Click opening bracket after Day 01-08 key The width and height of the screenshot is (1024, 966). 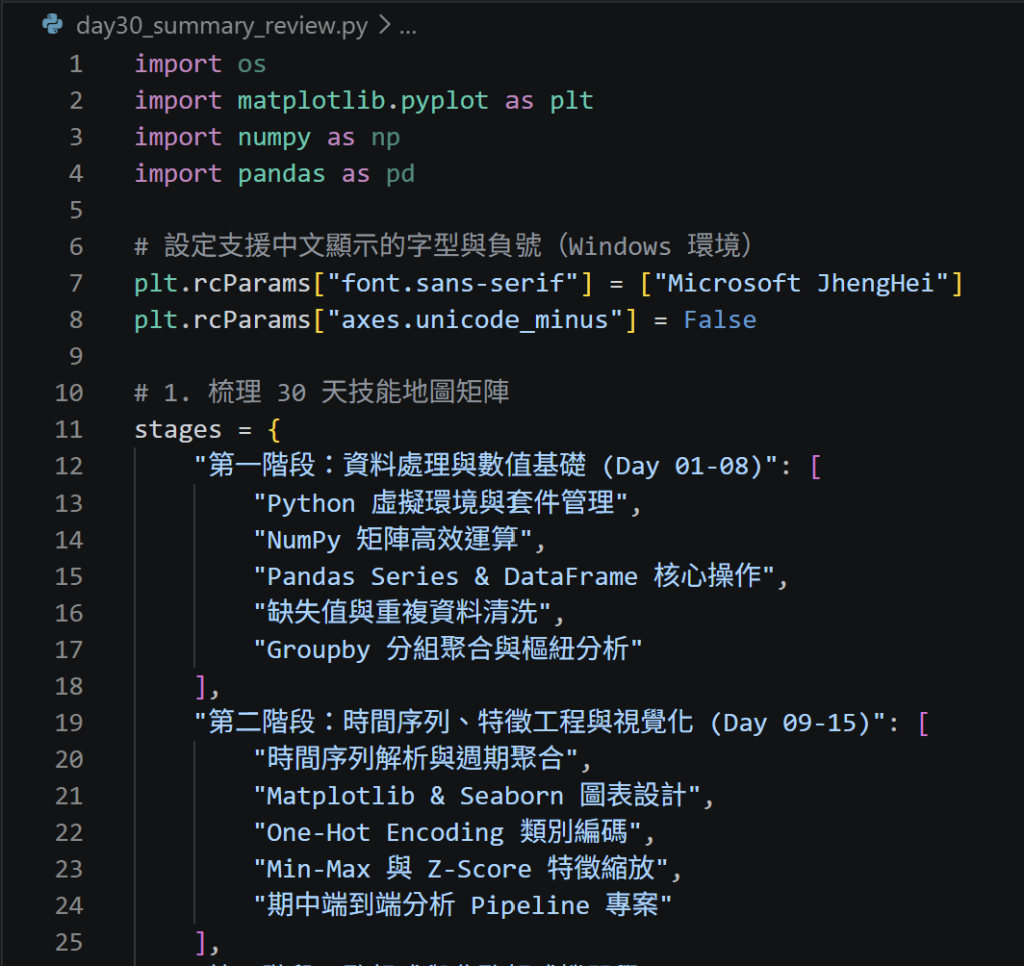click(815, 467)
